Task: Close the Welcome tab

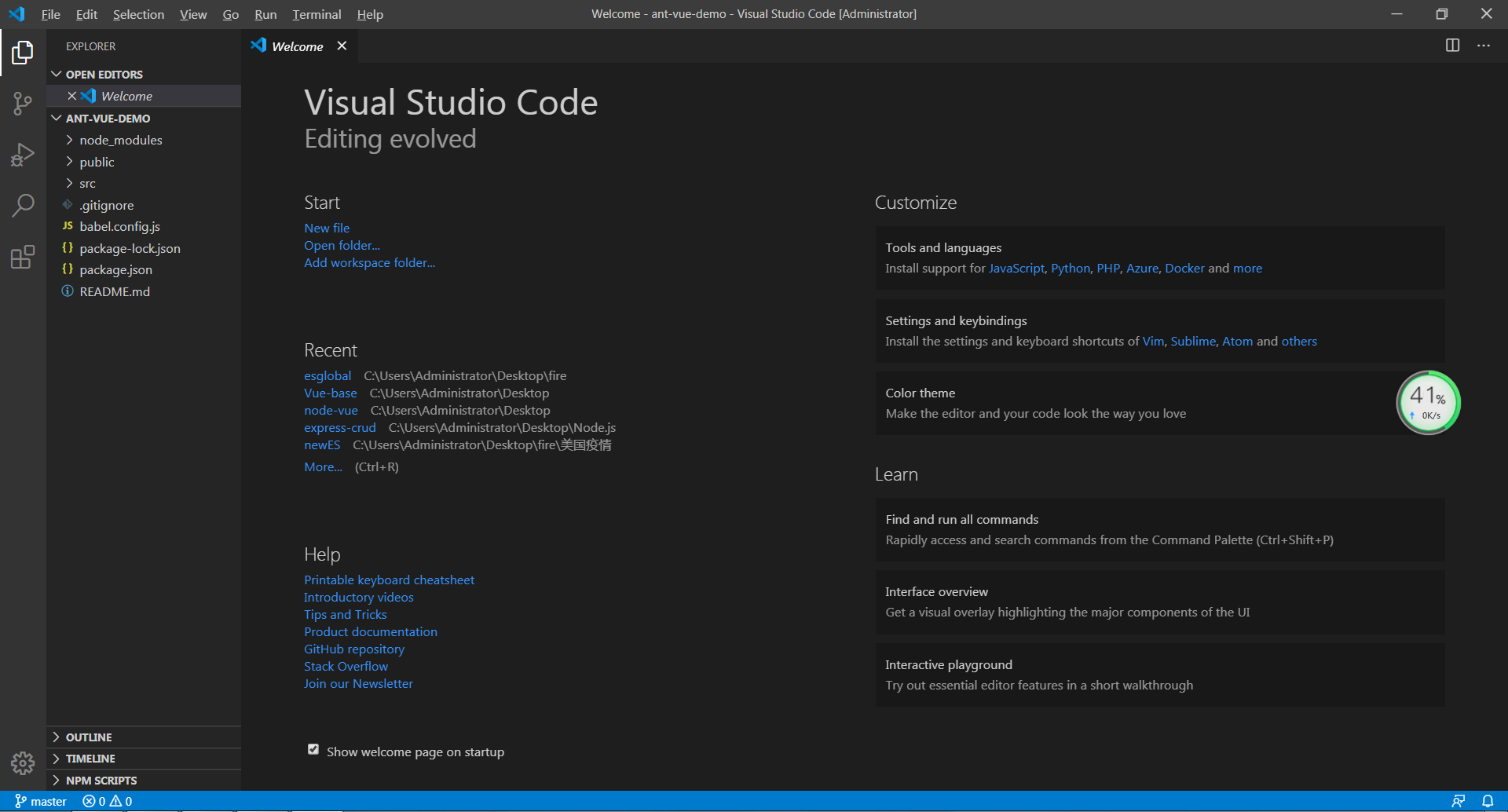Action: tap(342, 46)
